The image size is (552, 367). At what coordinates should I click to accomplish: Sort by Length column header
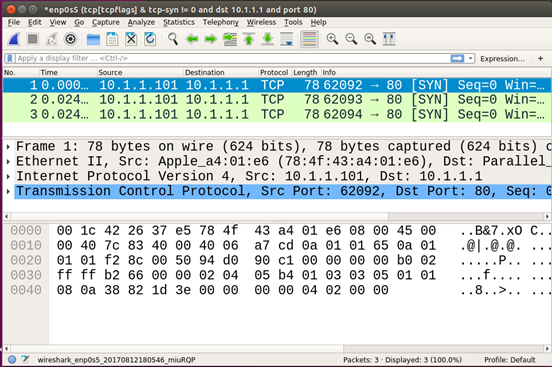[x=306, y=72]
